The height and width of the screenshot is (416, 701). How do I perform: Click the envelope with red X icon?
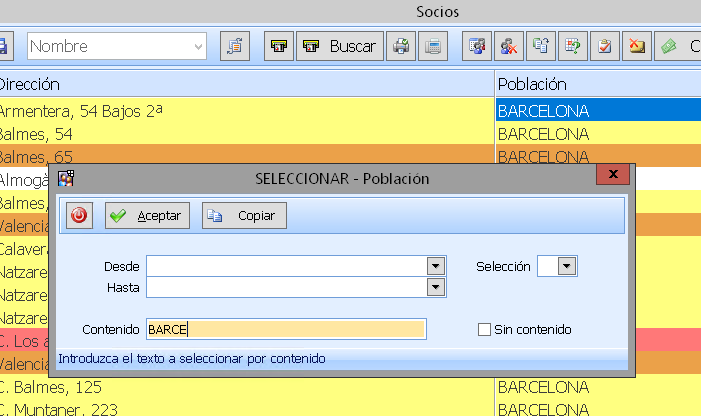637,46
